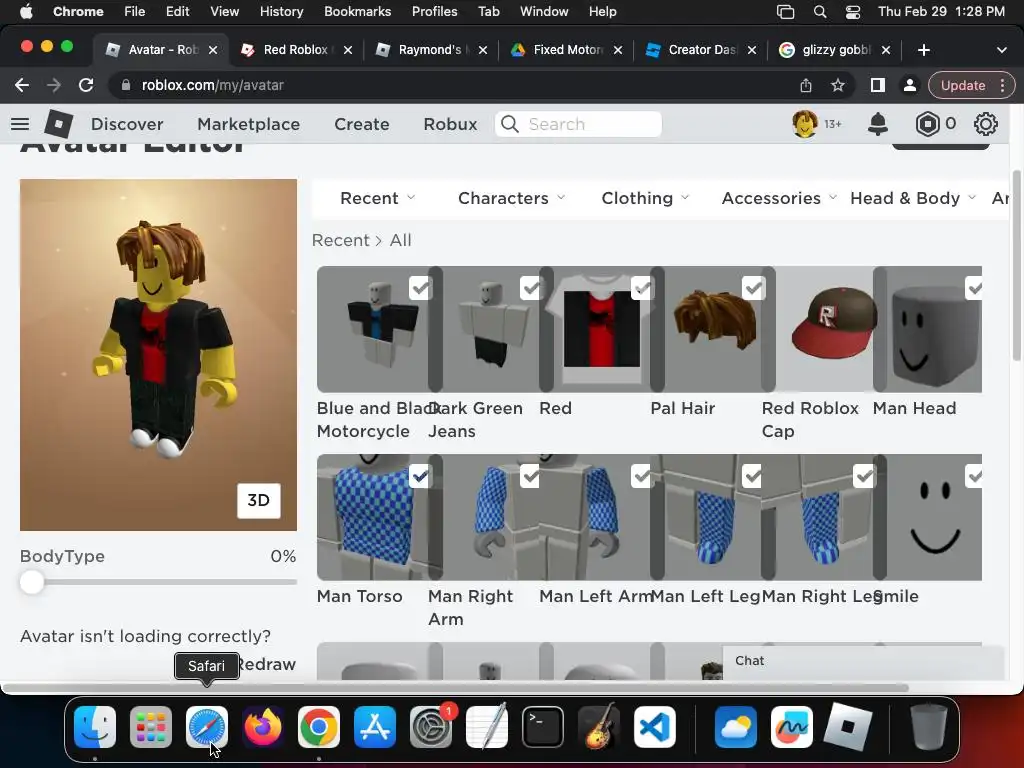Viewport: 1024px width, 768px height.
Task: Open the Robux page link
Action: pyautogui.click(x=450, y=124)
